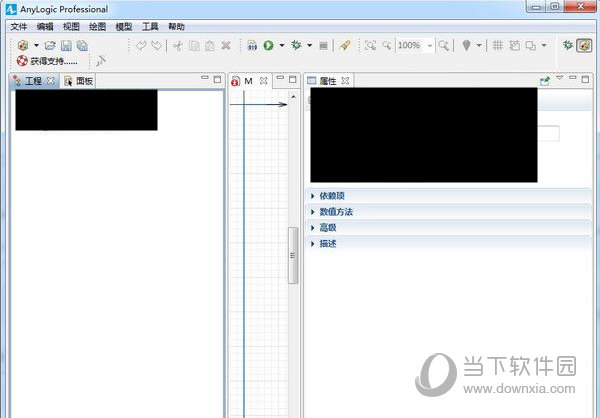Viewport: 600px width, 418px height.
Task: Click the Stop execution icon
Action: (323, 46)
